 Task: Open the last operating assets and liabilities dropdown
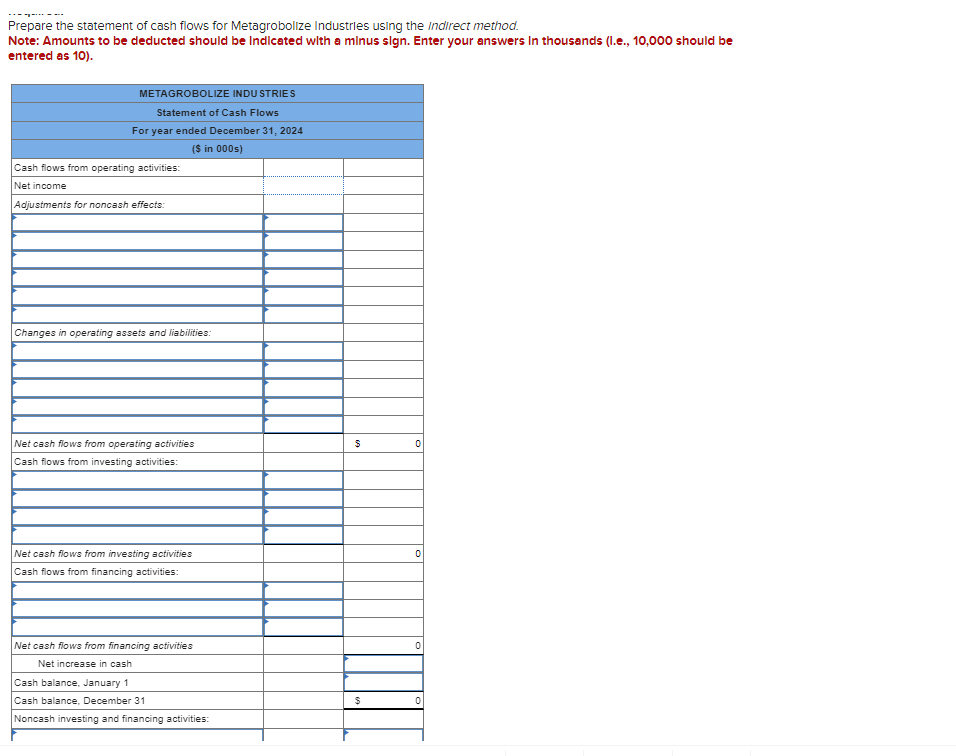coord(135,422)
